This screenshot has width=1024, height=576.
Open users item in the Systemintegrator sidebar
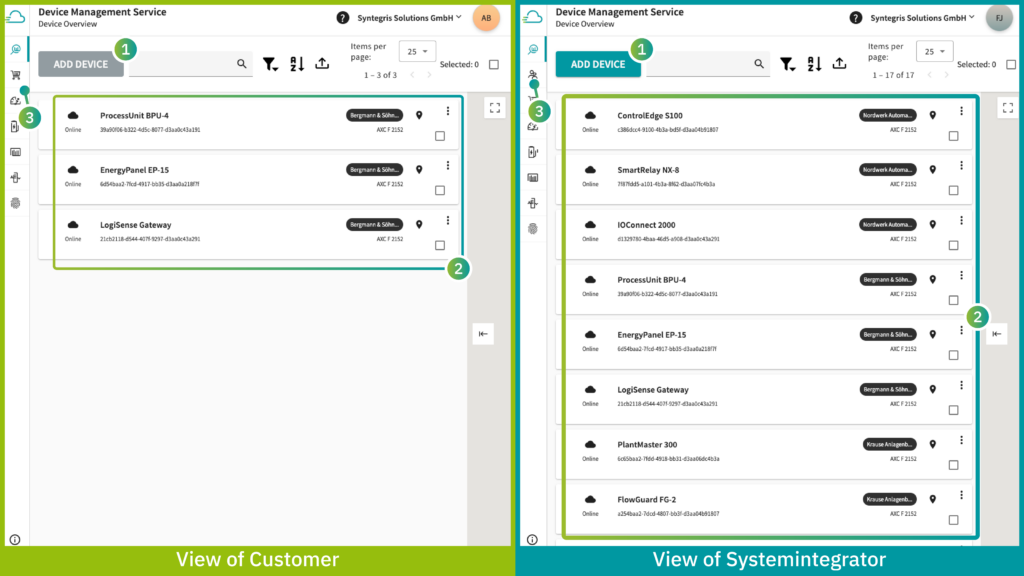coord(533,74)
